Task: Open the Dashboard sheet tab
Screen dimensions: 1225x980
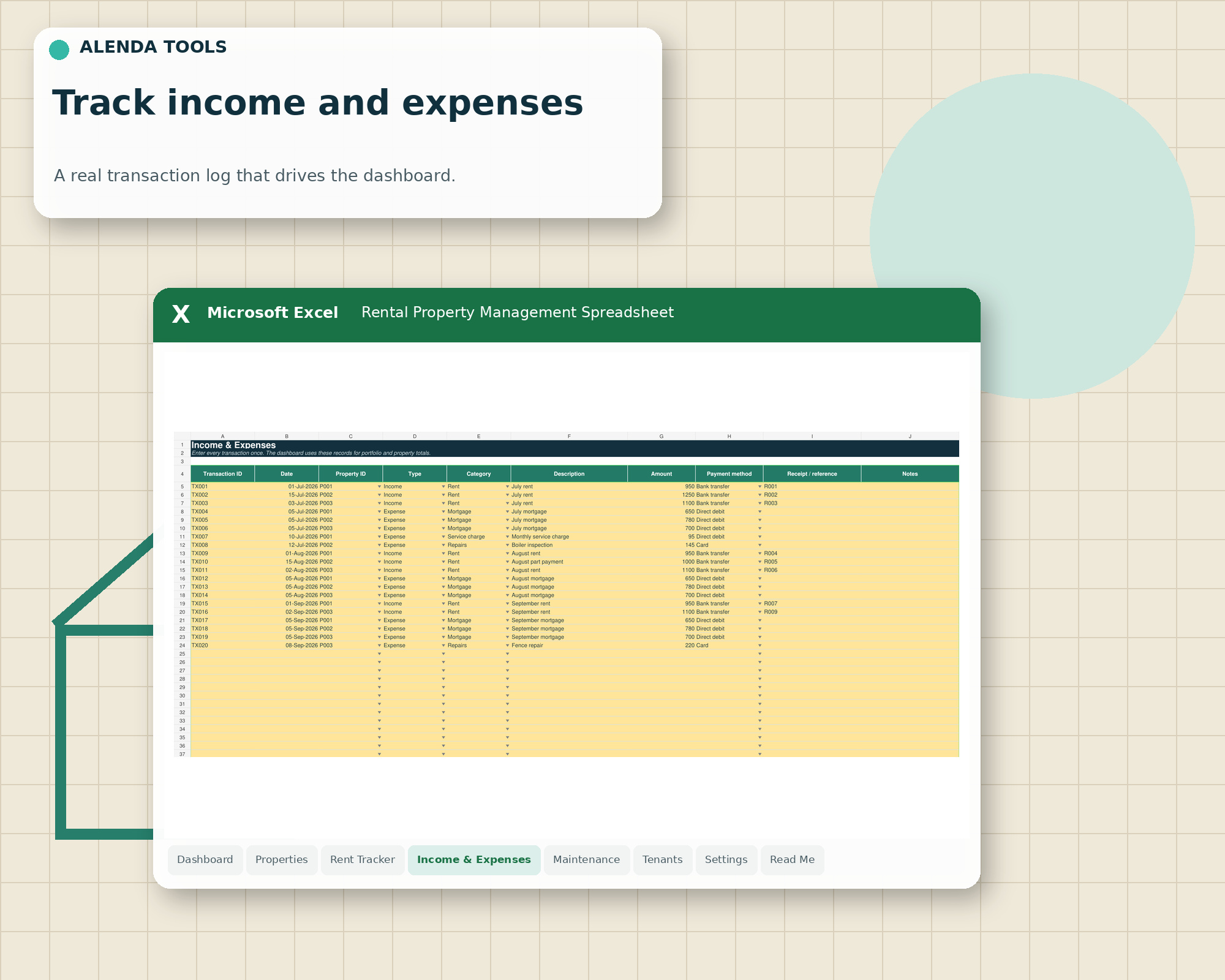Action: click(x=205, y=860)
